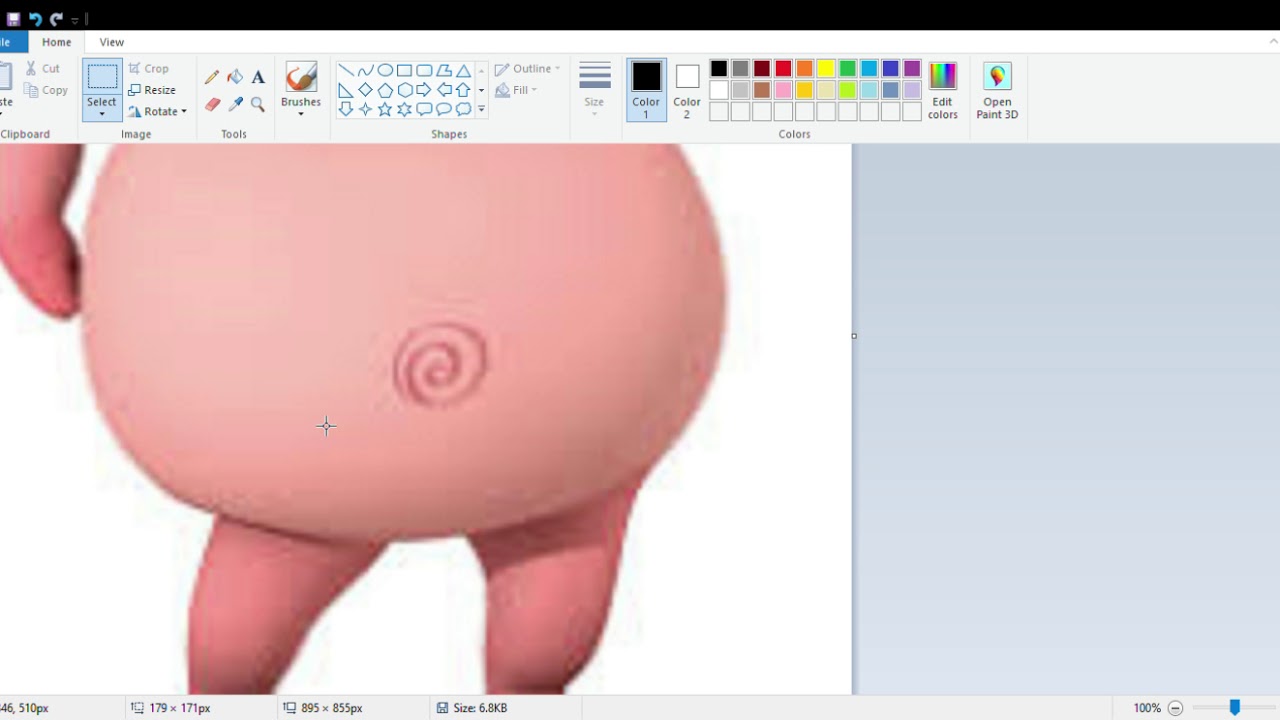
Task: Select the Fill with color bucket tool
Action: (x=235, y=77)
